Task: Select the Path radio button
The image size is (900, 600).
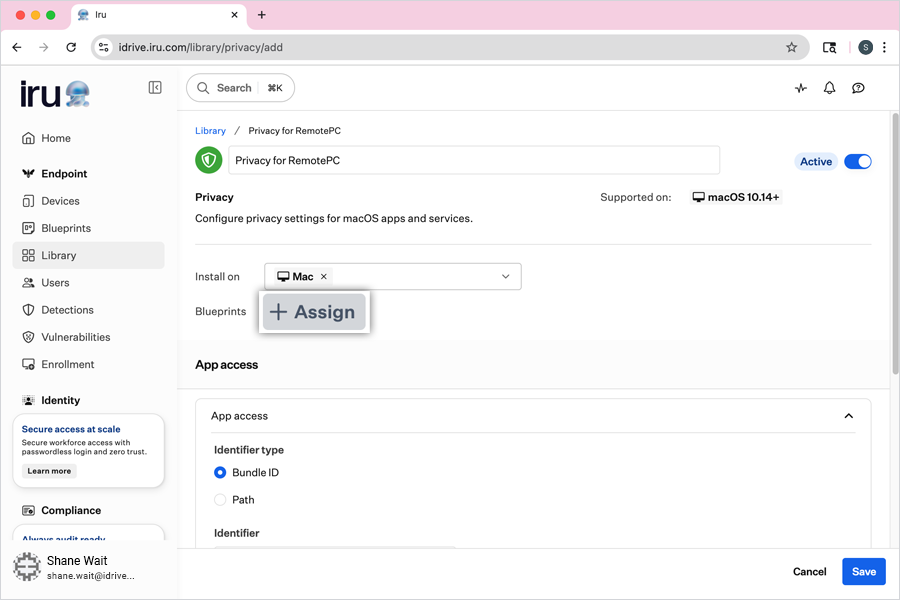Action: pos(220,500)
